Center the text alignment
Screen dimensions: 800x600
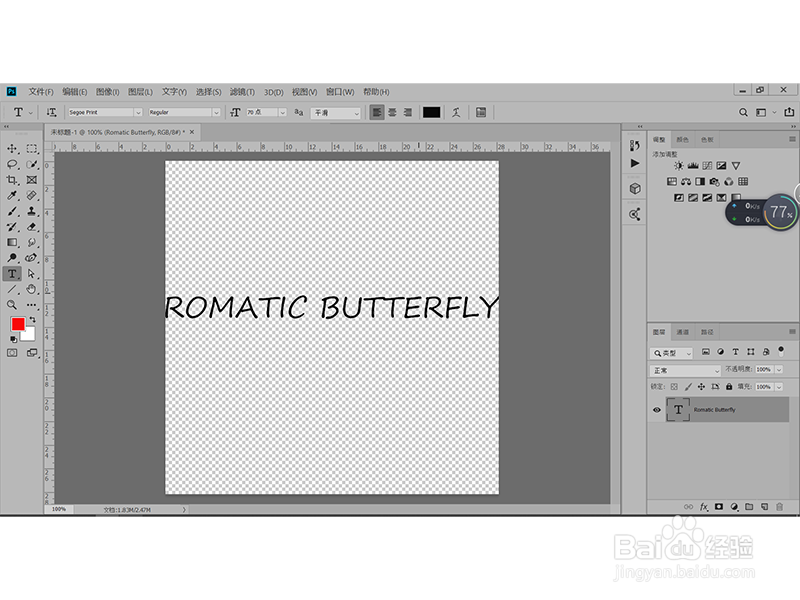tap(392, 112)
